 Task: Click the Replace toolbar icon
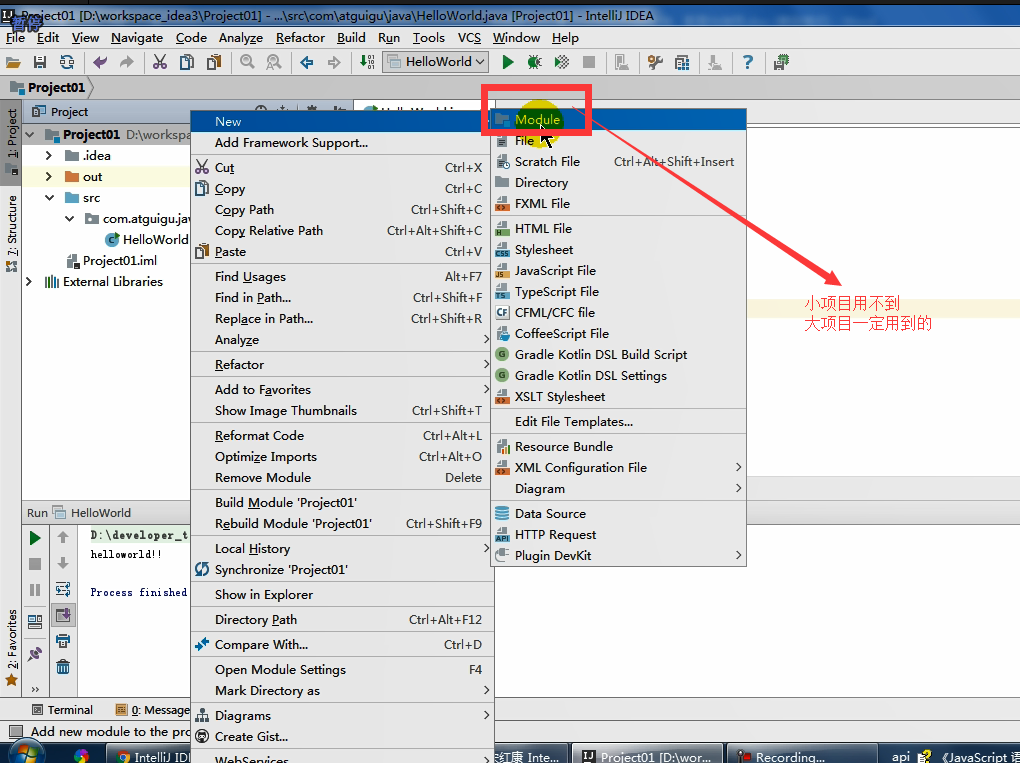(x=274, y=62)
